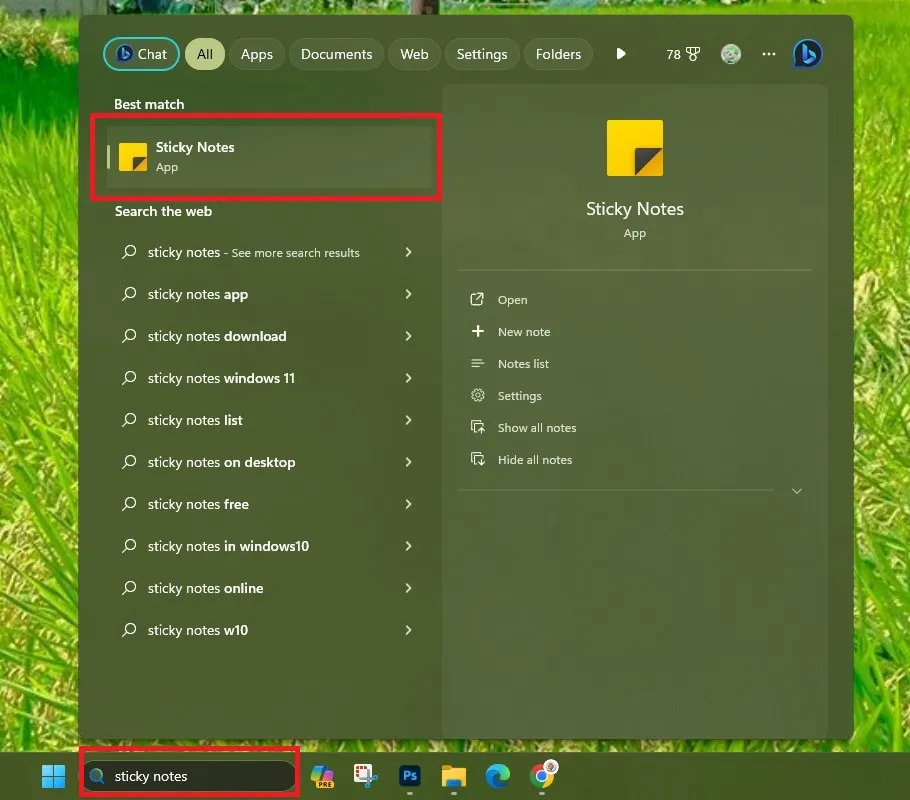Expand the 'sticky notes app' suggestion arrow
This screenshot has height=800, width=910.
click(408, 295)
